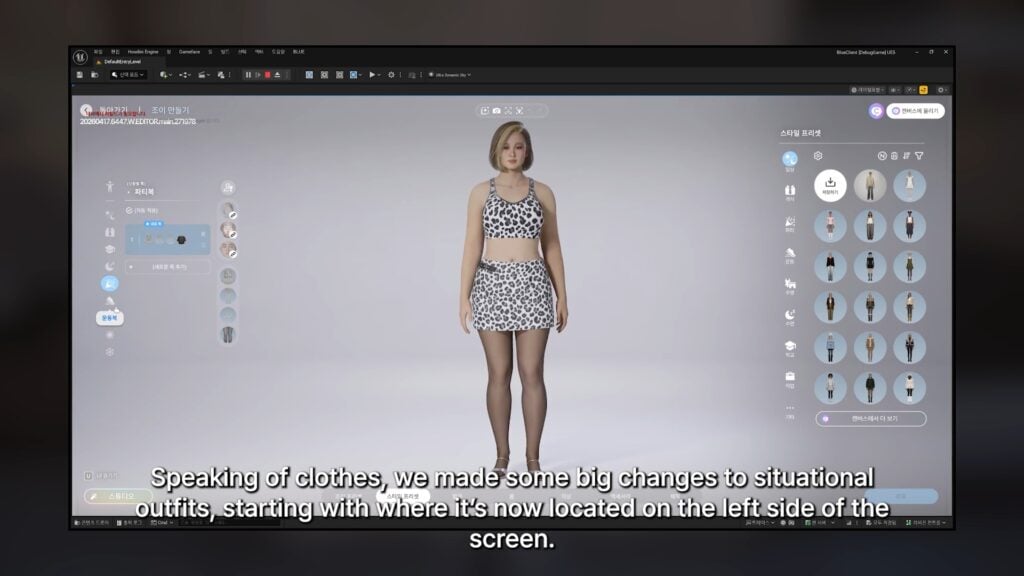
Task: Click the 저장하기 save preset button
Action: pos(830,183)
